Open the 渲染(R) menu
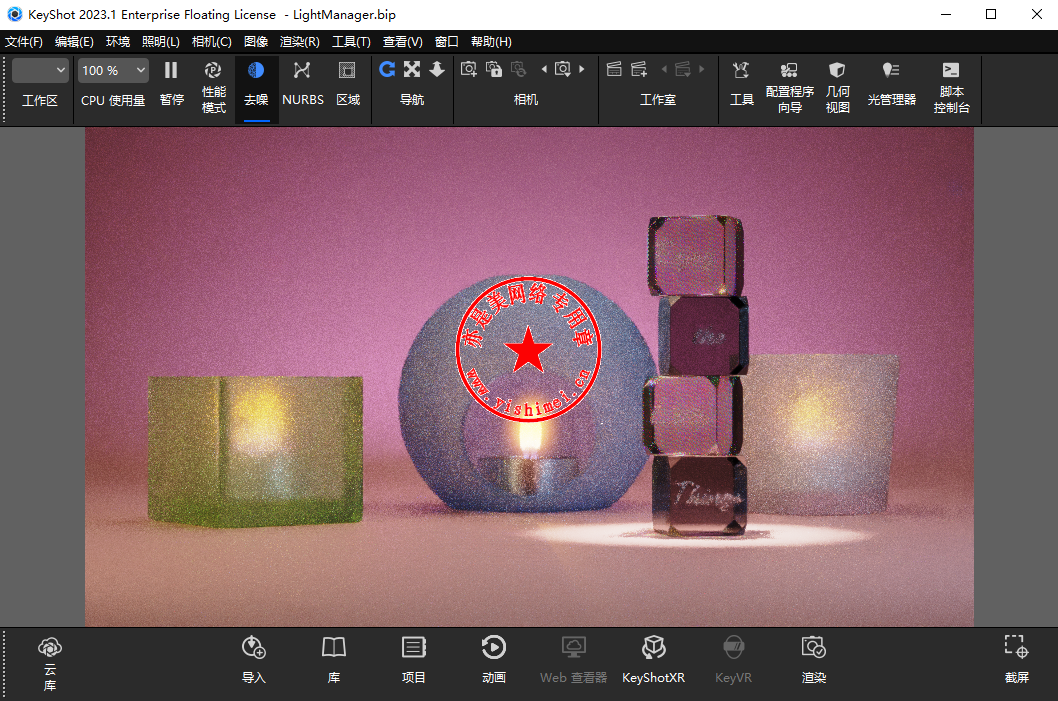Image resolution: width=1058 pixels, height=701 pixels. coord(300,42)
